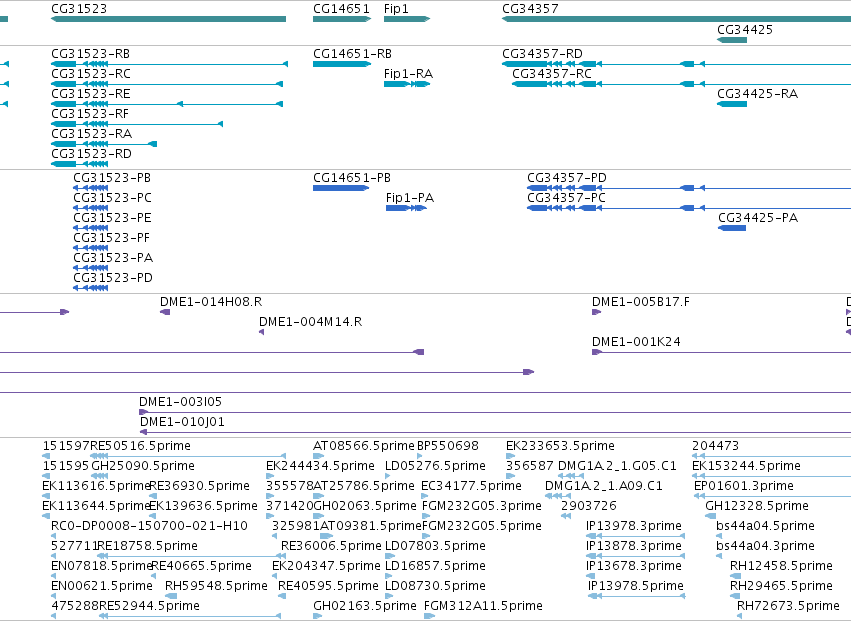Select transcript Fip1-RA
851x621 pixels.
407,84
